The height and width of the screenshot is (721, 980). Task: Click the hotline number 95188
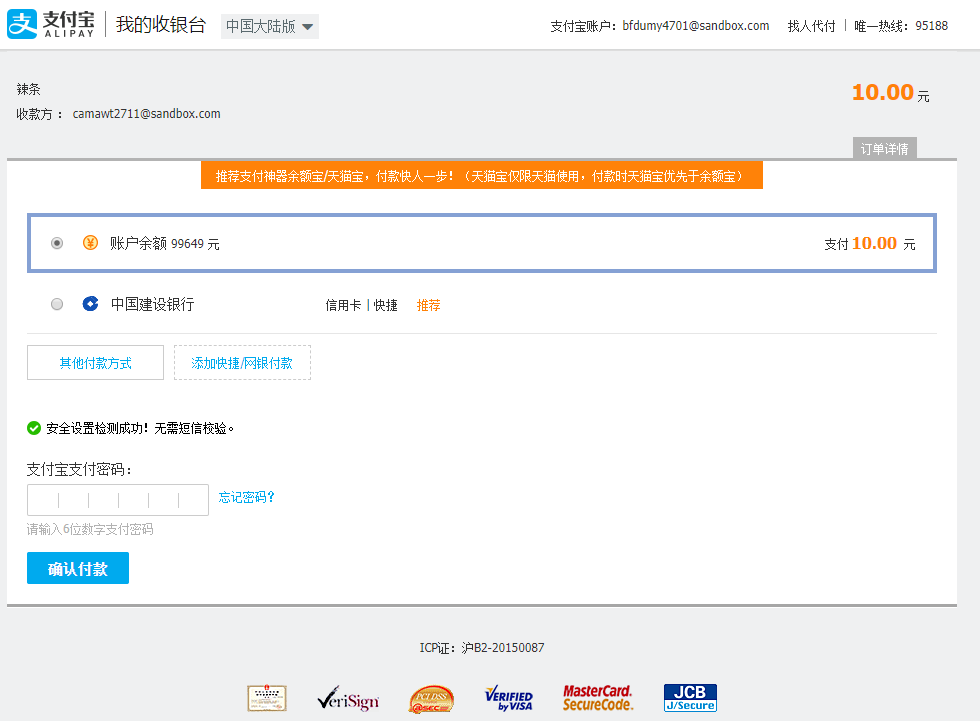[x=931, y=26]
